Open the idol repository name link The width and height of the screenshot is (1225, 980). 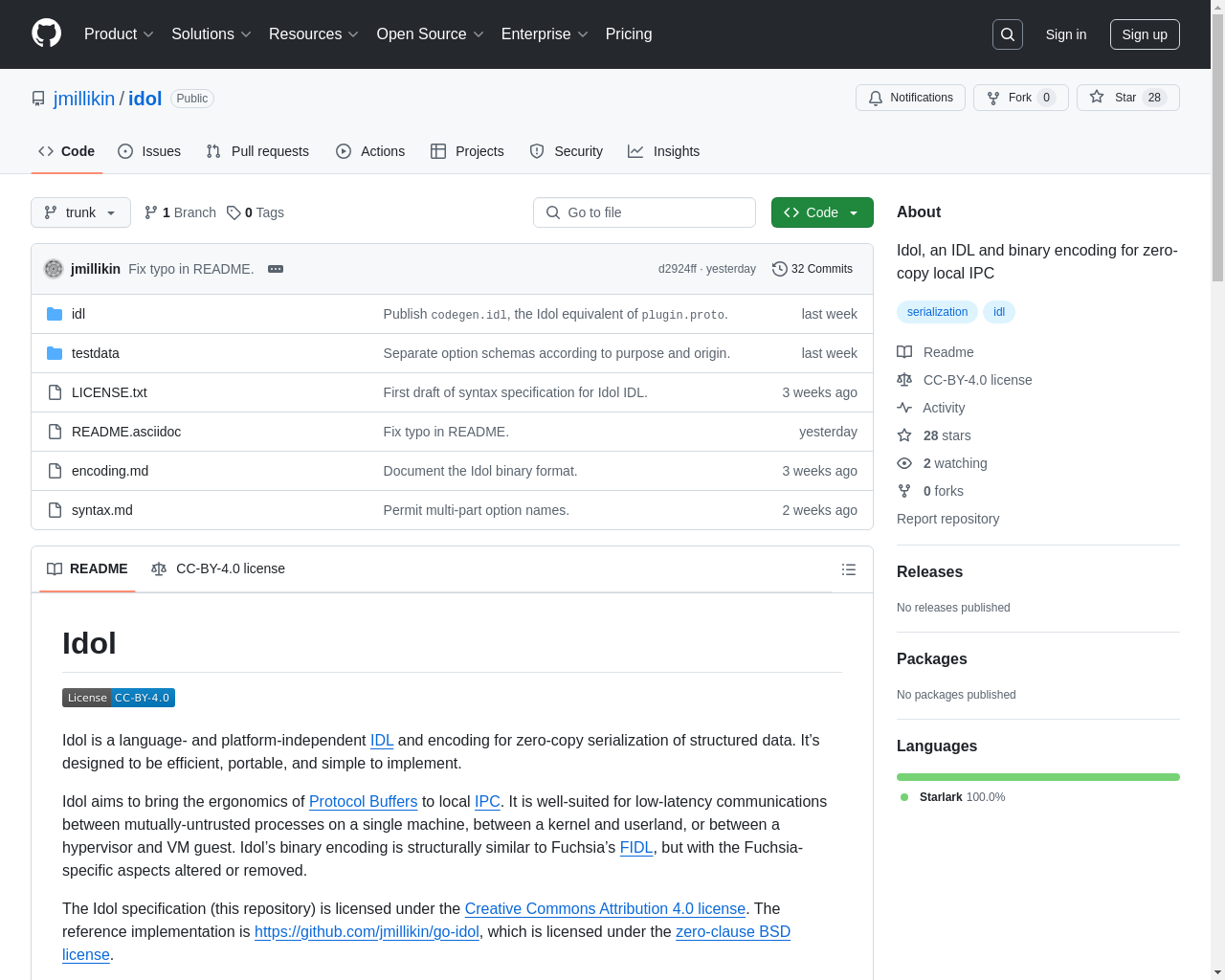[145, 99]
